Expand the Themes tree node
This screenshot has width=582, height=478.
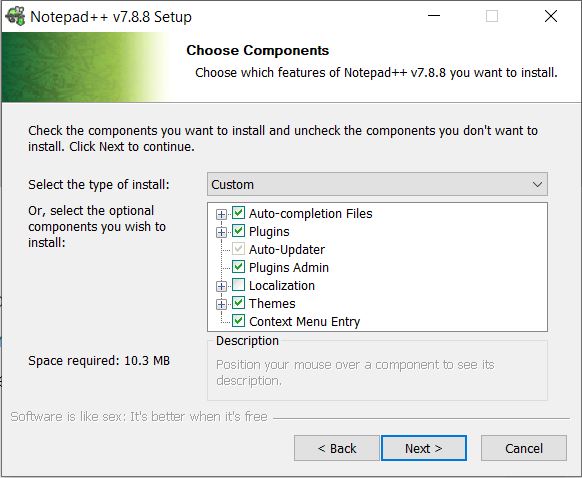(221, 304)
